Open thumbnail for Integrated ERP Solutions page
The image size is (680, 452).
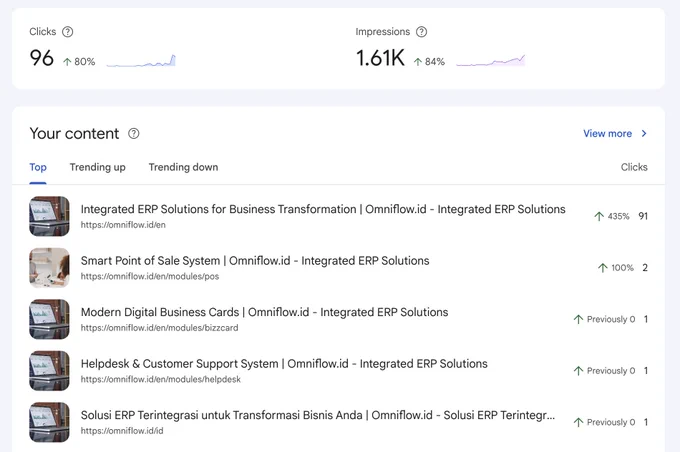point(49,216)
